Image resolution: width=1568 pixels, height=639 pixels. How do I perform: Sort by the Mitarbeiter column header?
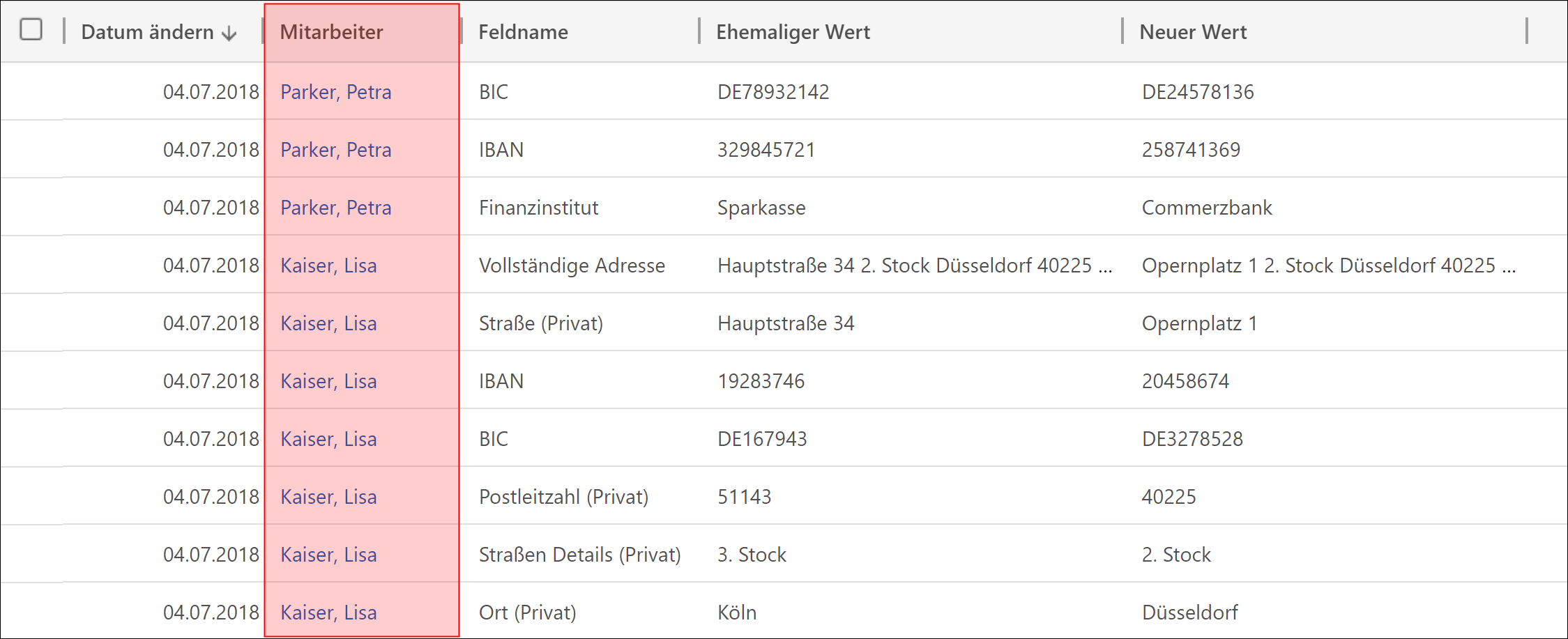pos(332,32)
